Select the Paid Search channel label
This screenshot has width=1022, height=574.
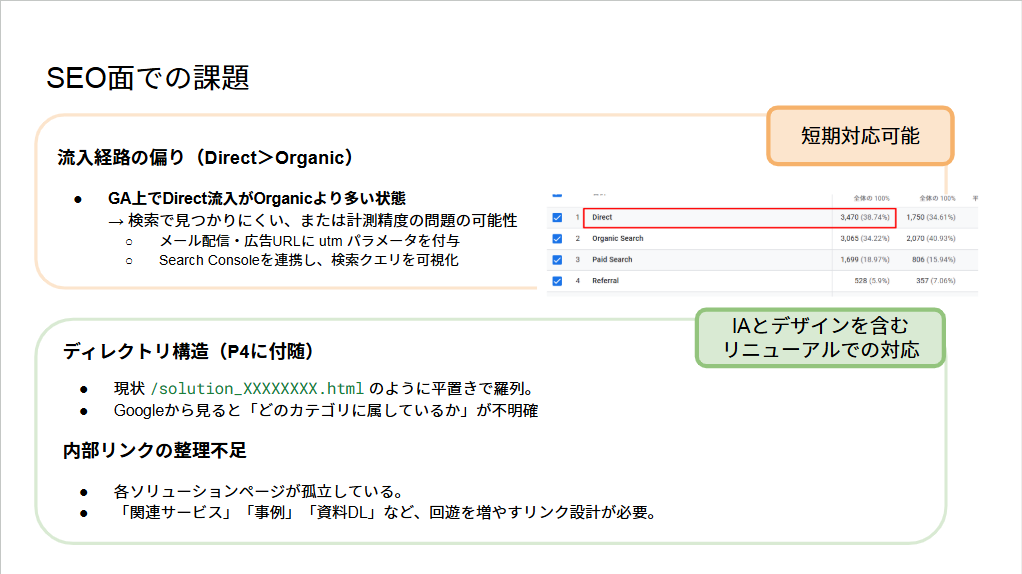pos(612,260)
